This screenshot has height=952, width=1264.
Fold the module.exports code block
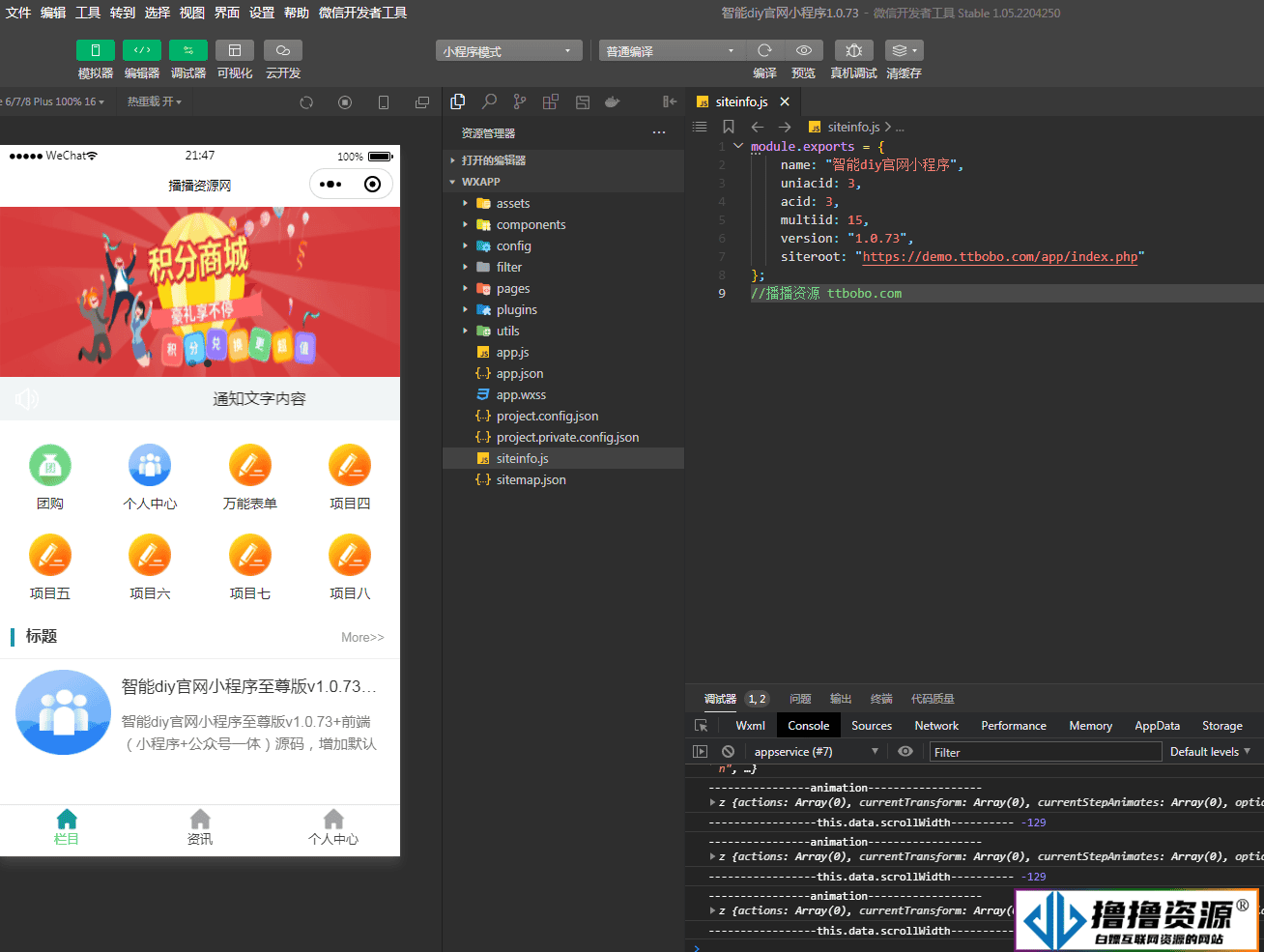click(738, 146)
